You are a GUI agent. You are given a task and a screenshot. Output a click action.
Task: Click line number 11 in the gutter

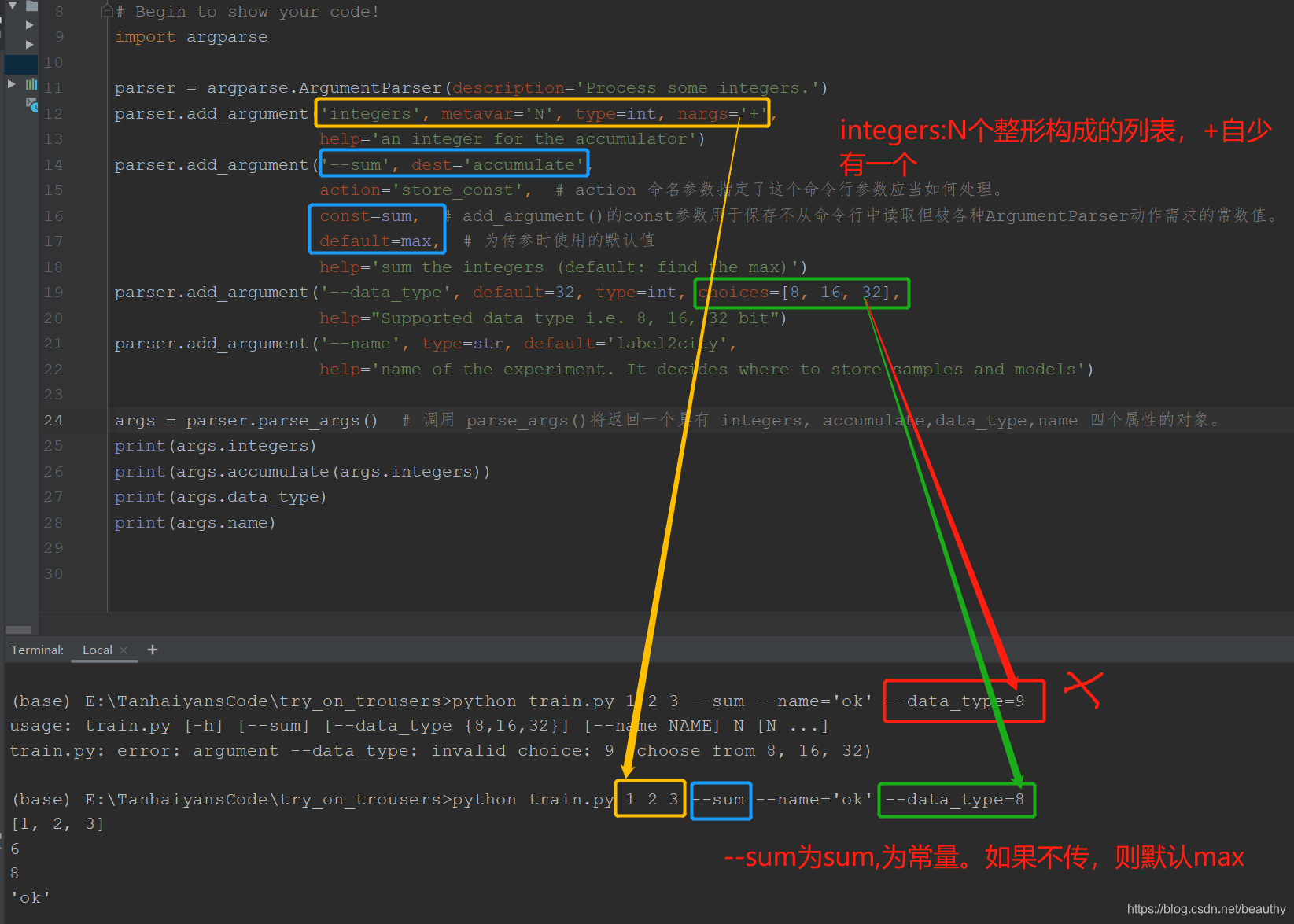click(x=53, y=87)
